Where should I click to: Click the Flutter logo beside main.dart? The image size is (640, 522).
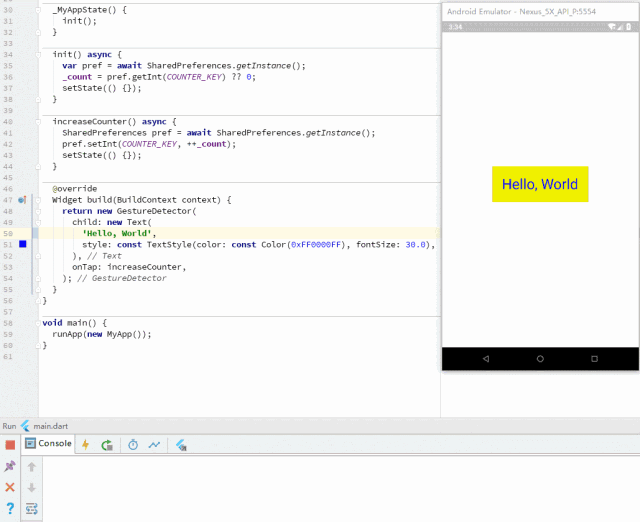click(25, 426)
